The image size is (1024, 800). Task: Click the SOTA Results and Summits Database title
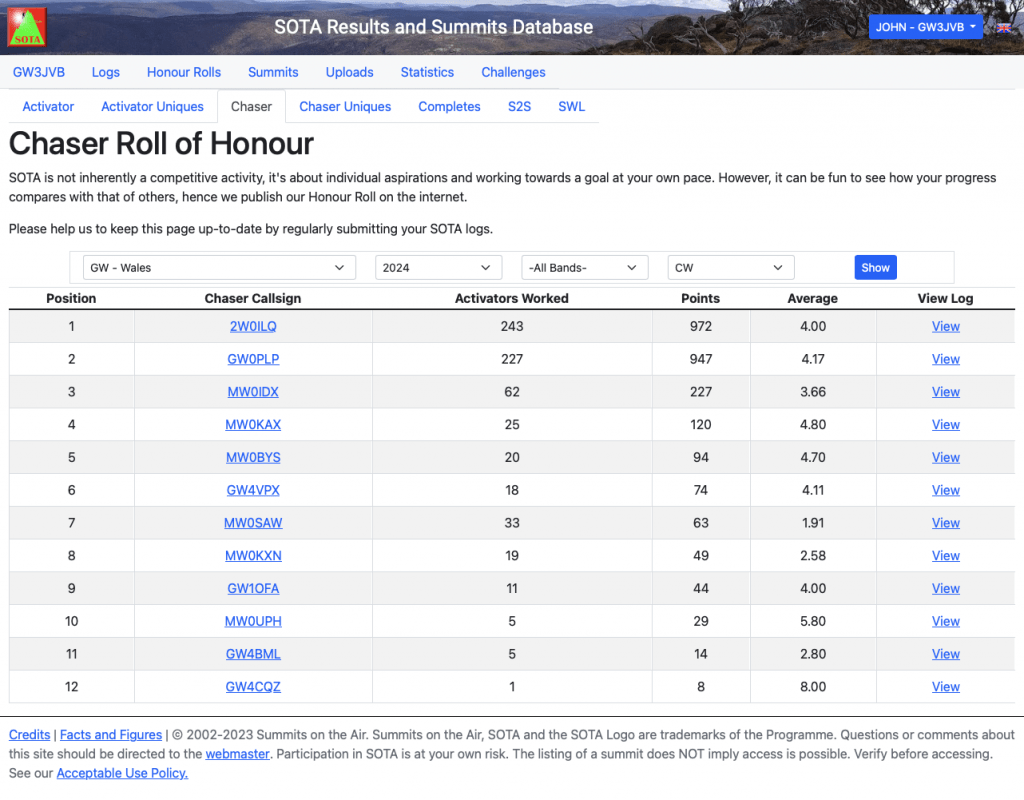(x=434, y=27)
